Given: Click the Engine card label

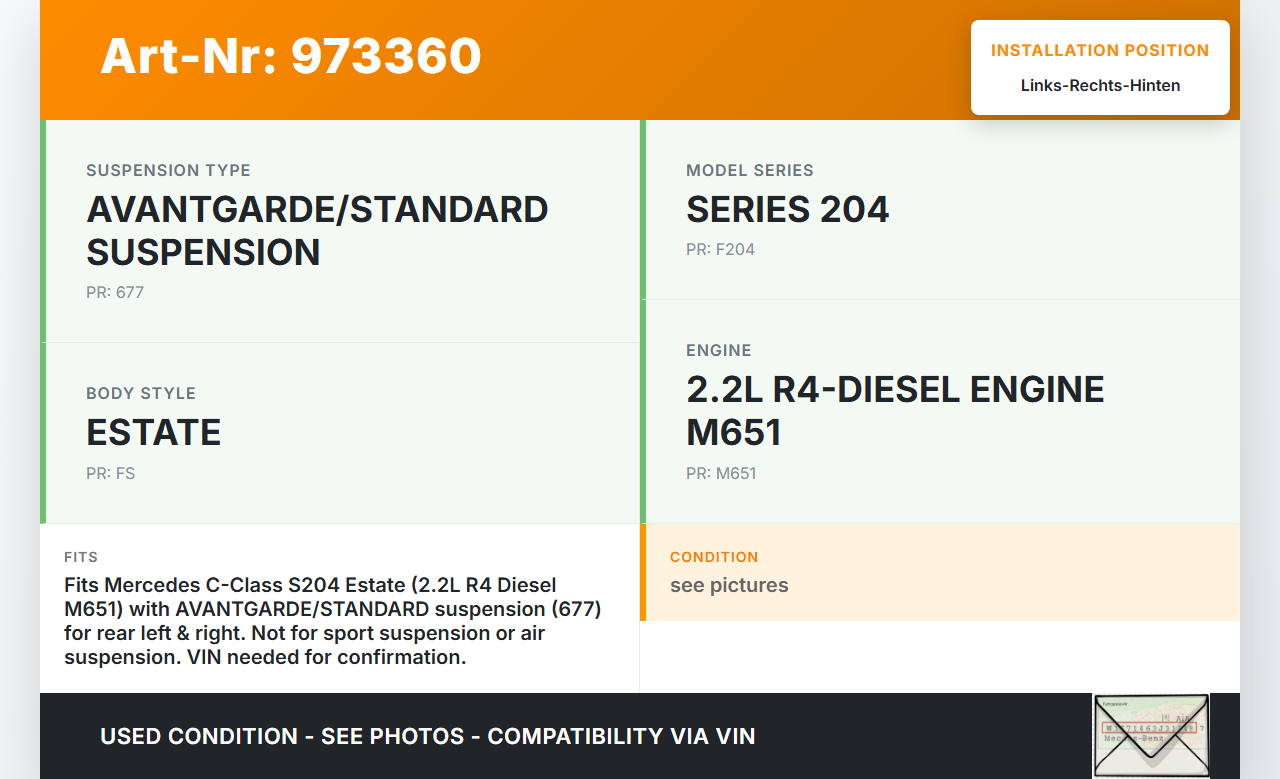Looking at the screenshot, I should pos(718,350).
